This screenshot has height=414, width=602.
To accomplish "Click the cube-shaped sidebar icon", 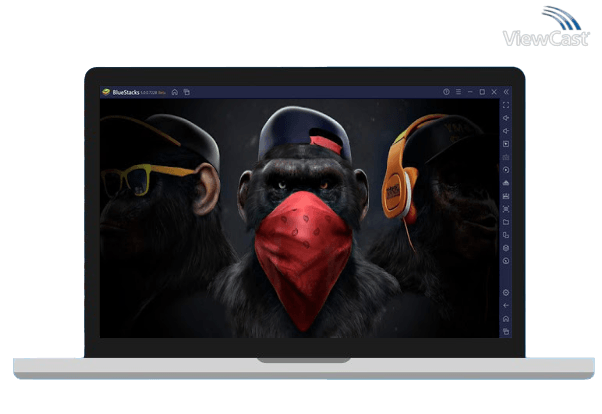I will (506, 248).
